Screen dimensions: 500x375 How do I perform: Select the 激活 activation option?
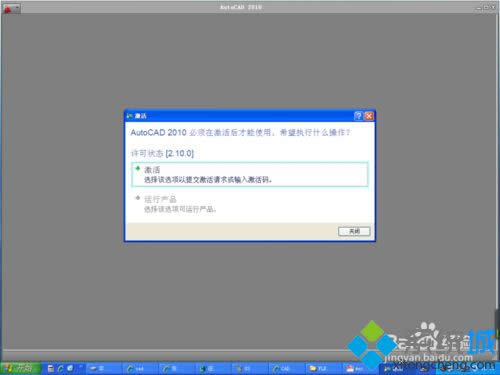click(250, 174)
